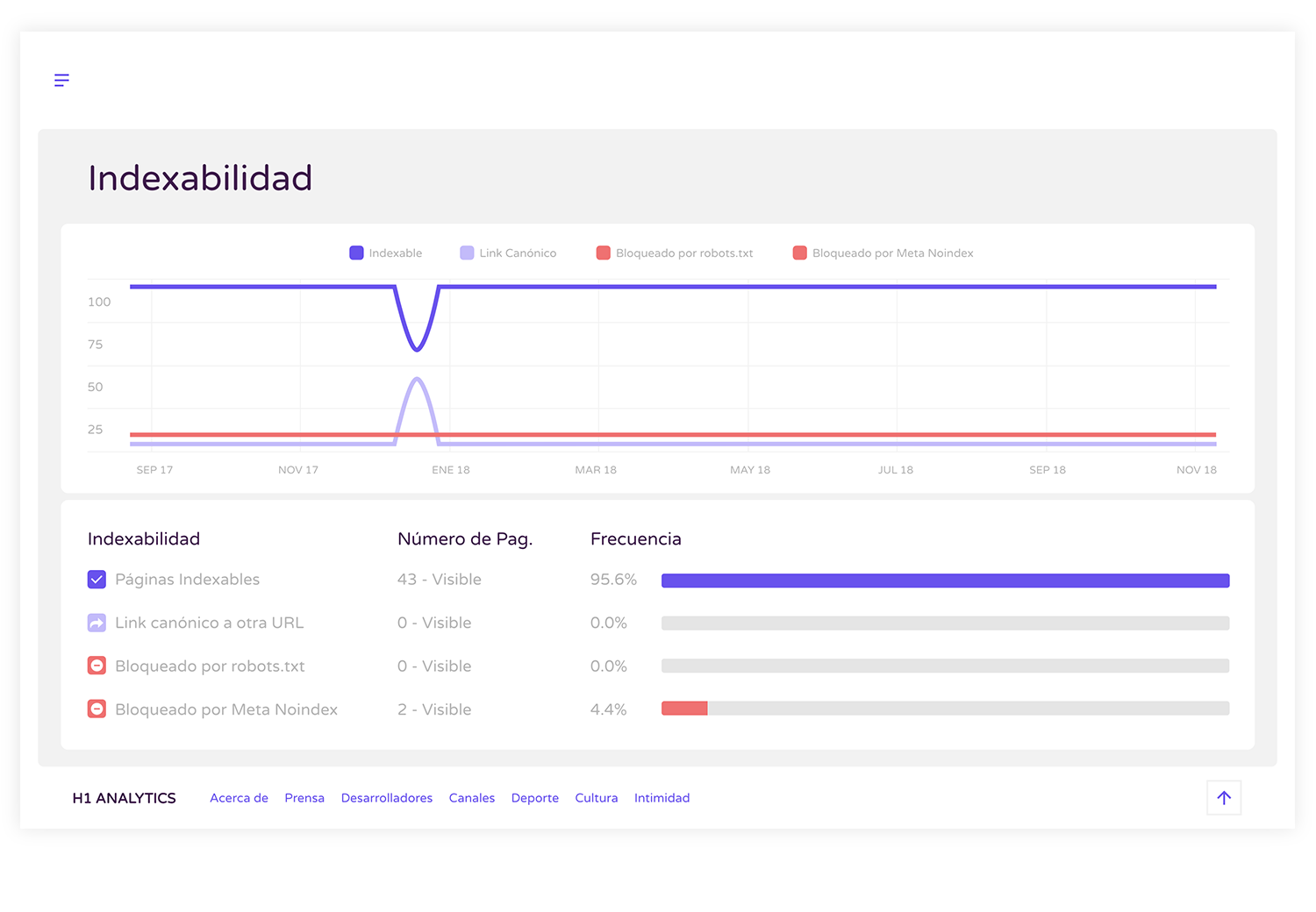
Task: Hide Bloqueado por robots.txt legend series
Action: pyautogui.click(x=674, y=253)
